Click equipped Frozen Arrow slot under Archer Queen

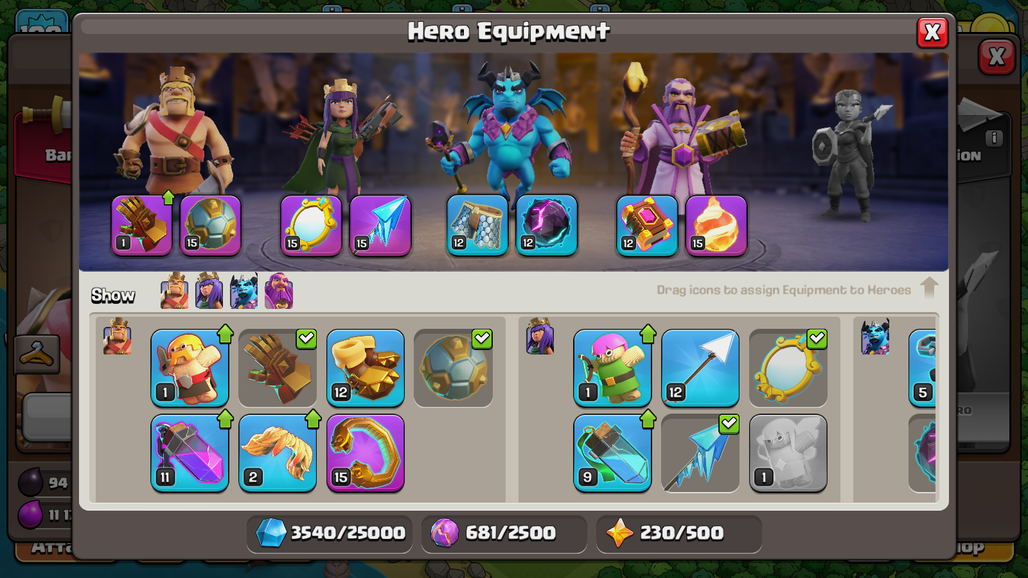380,225
